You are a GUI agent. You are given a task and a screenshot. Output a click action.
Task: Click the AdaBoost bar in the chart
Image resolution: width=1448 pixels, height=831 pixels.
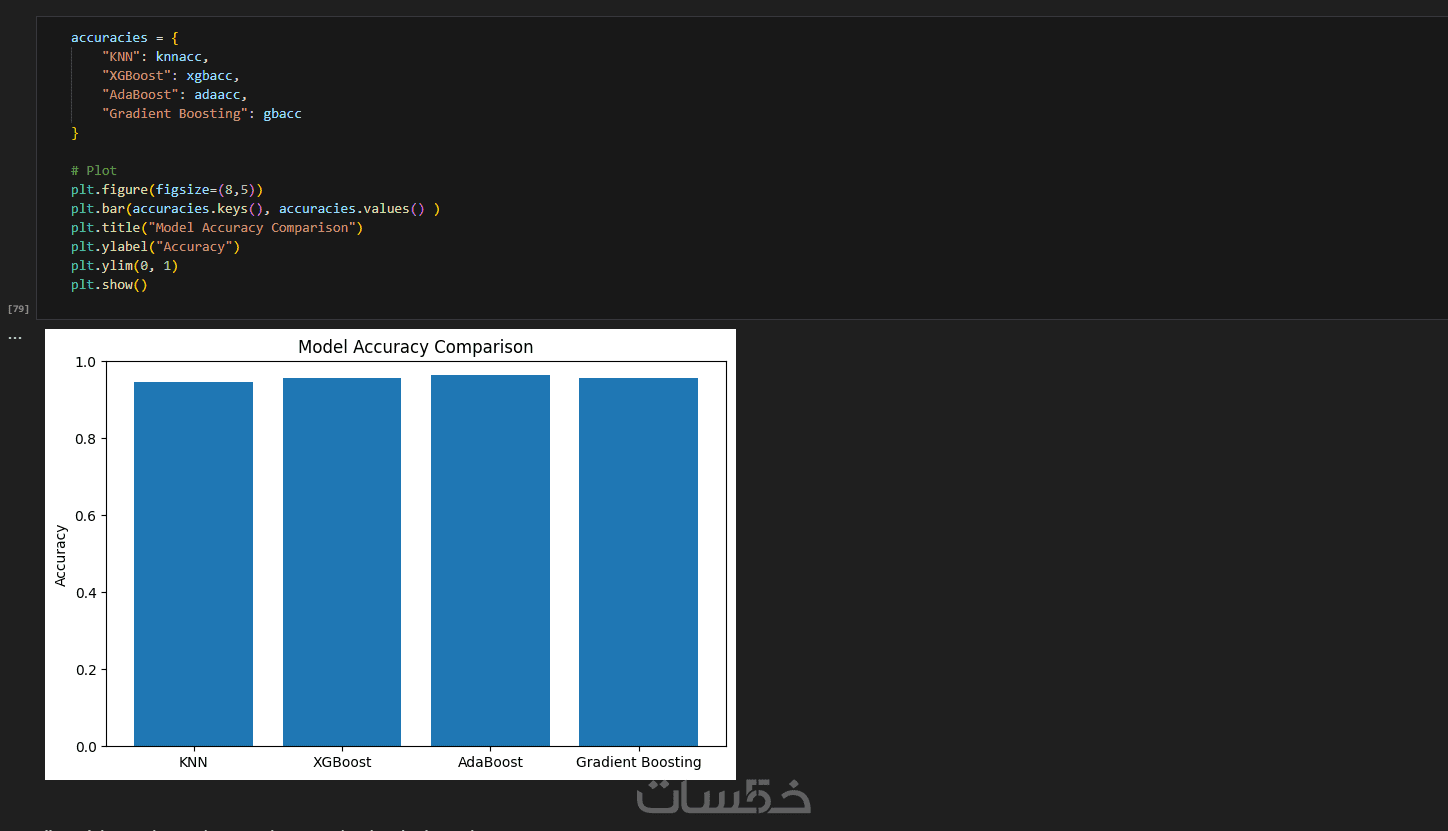490,560
